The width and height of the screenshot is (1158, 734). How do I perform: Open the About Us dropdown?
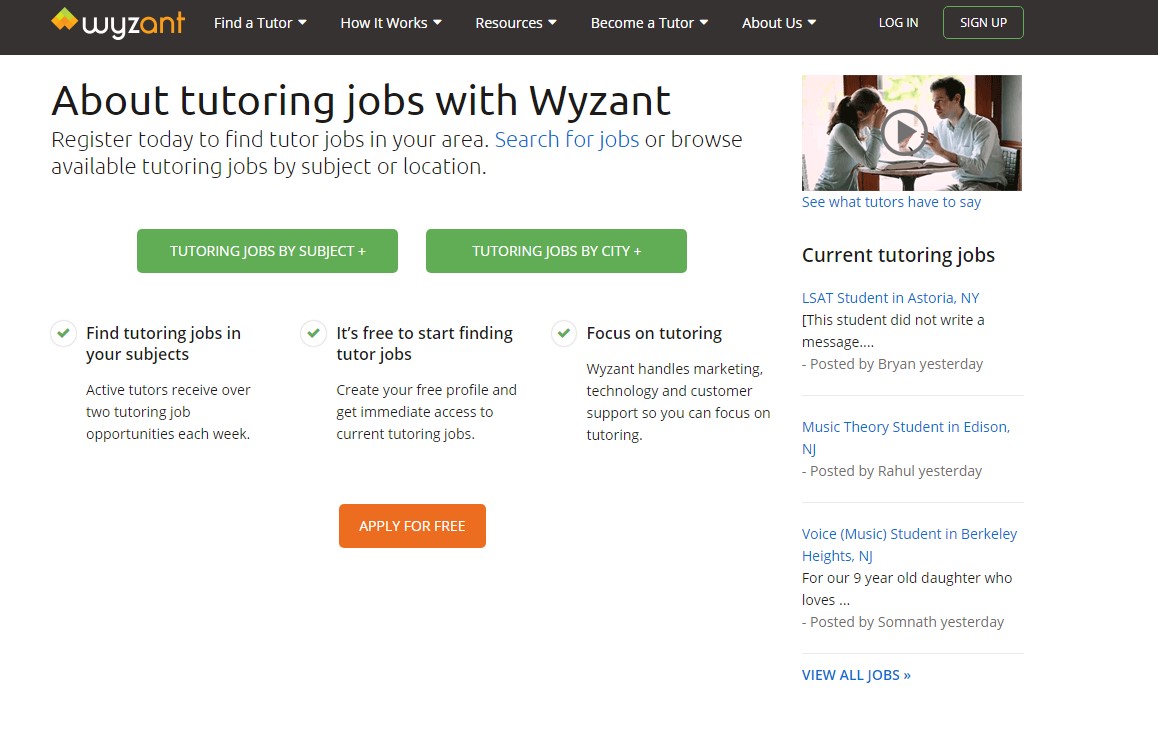click(x=779, y=23)
